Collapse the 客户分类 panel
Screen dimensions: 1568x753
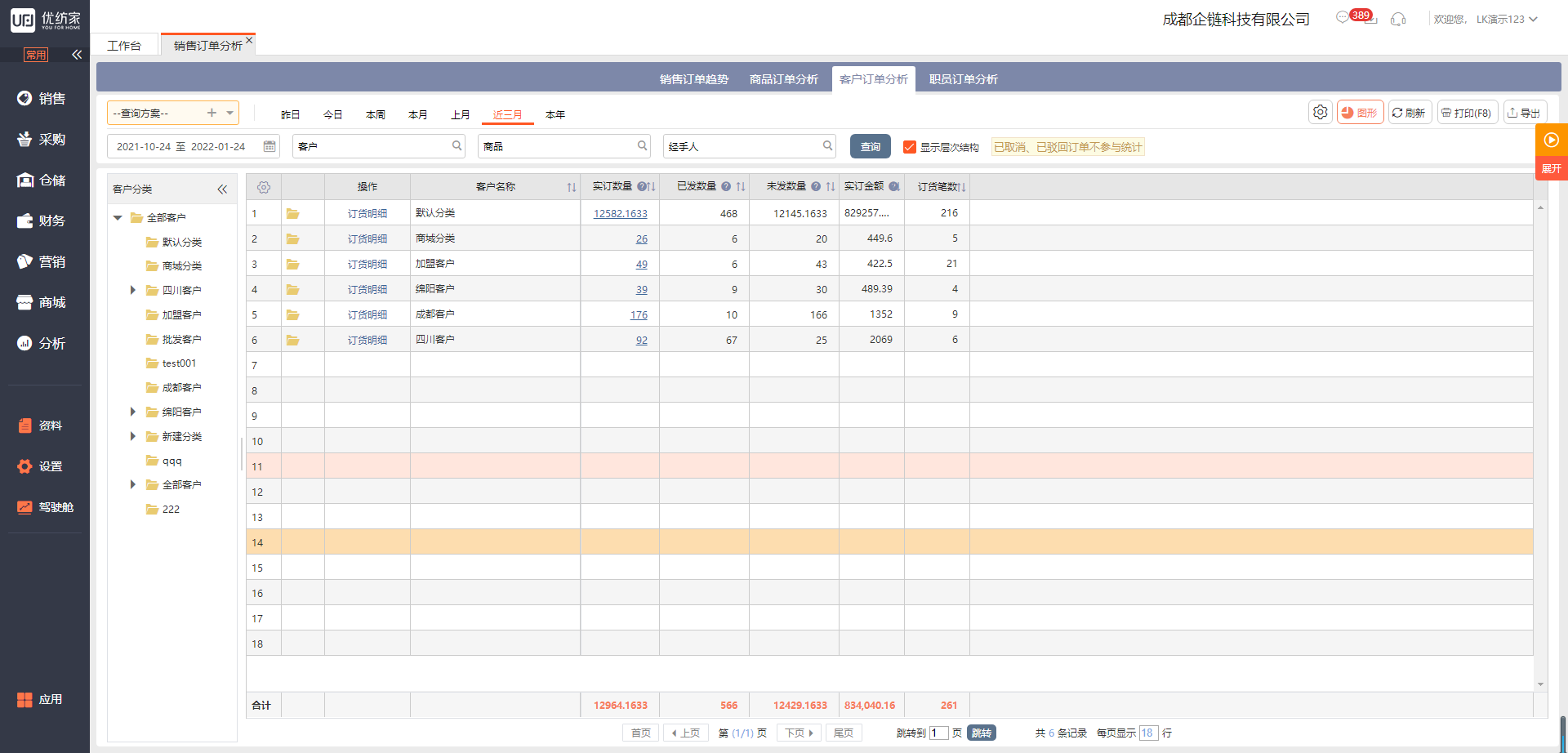coord(222,189)
